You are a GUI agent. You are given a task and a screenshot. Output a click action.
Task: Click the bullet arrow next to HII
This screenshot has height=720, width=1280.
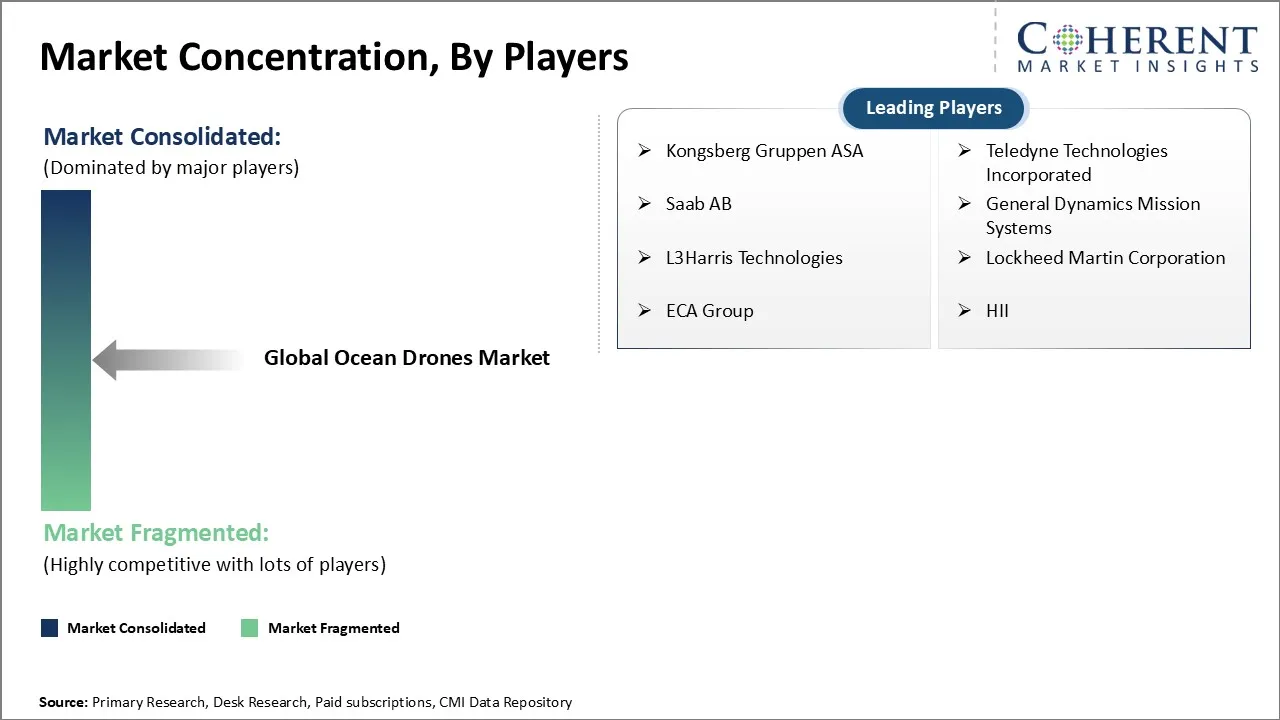click(964, 310)
